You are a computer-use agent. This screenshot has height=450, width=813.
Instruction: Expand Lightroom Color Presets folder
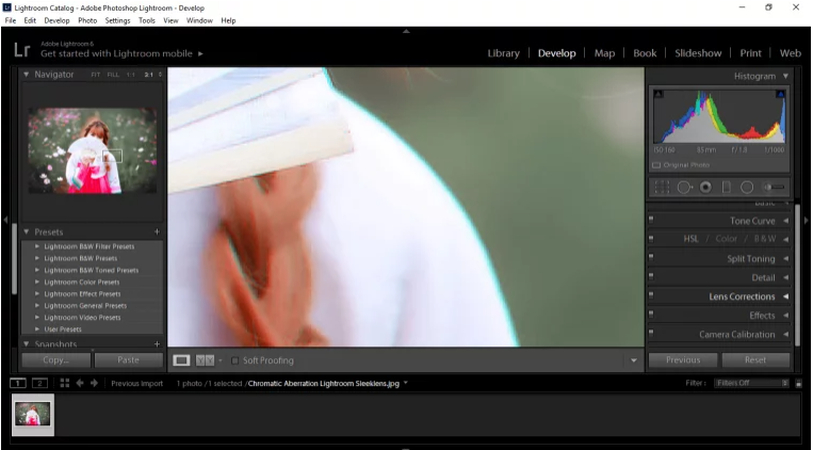click(x=37, y=282)
